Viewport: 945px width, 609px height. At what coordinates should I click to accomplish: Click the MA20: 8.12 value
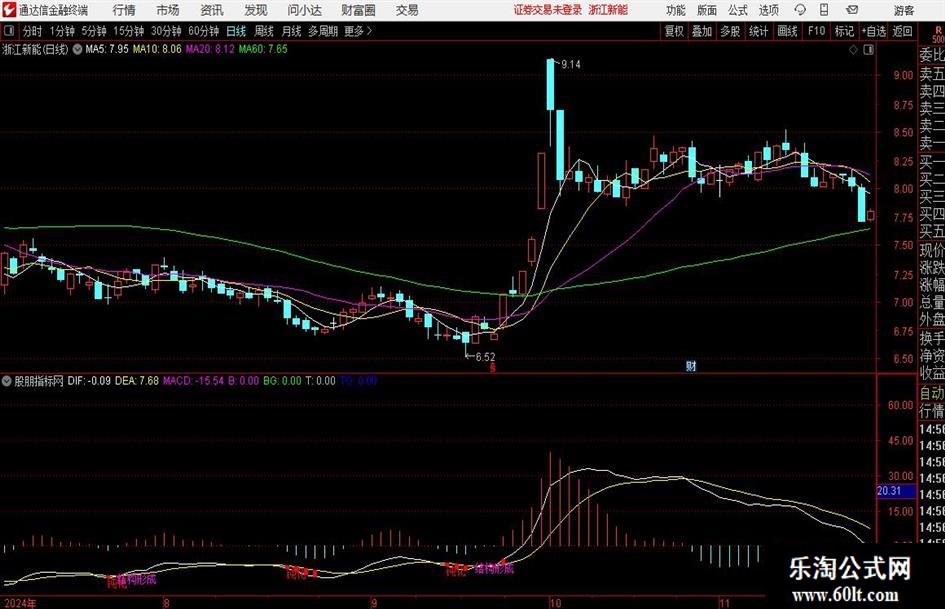(210, 49)
